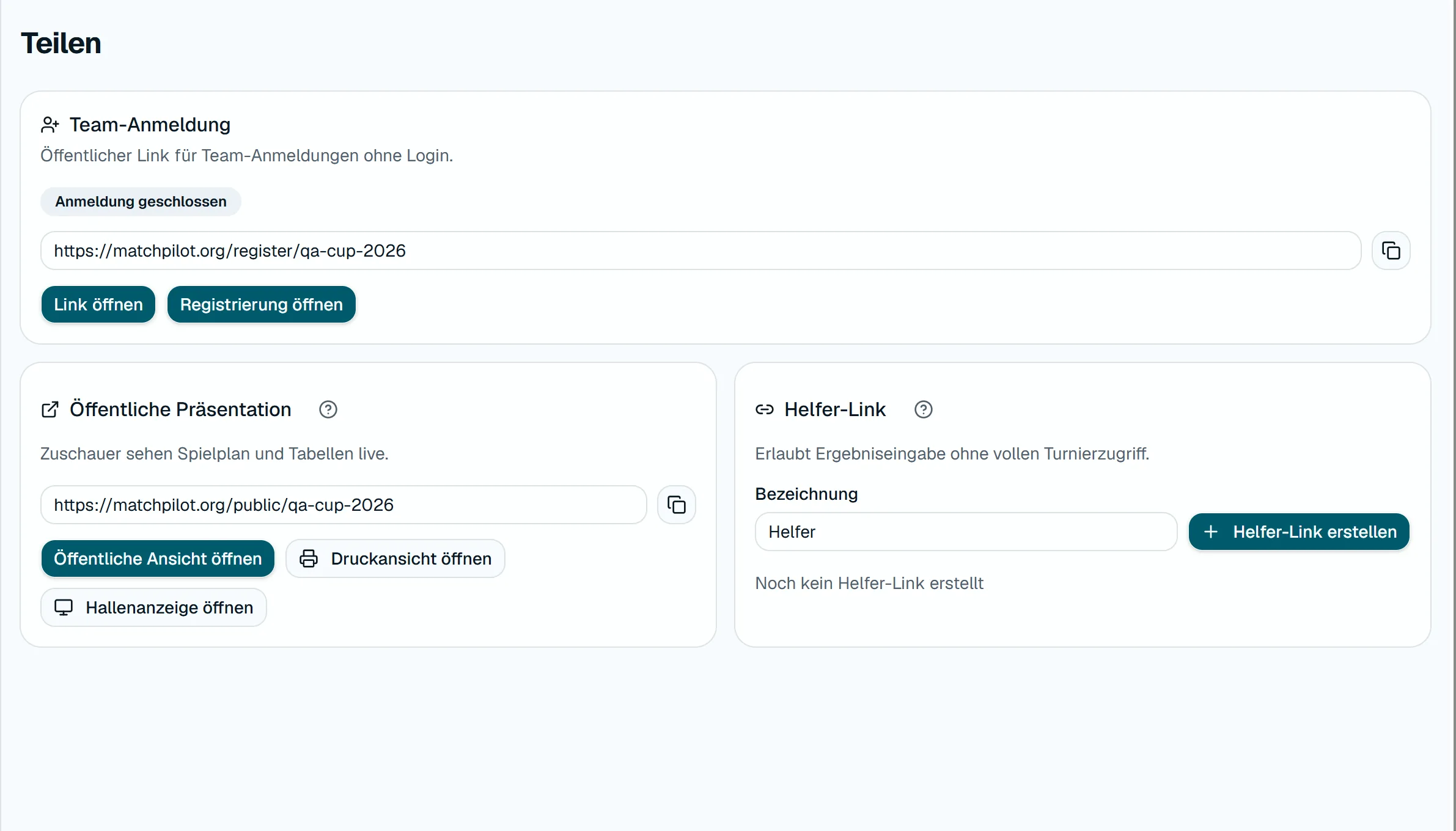The image size is (1456, 831).
Task: Open the Öffentliche Ansicht
Action: pyautogui.click(x=158, y=558)
